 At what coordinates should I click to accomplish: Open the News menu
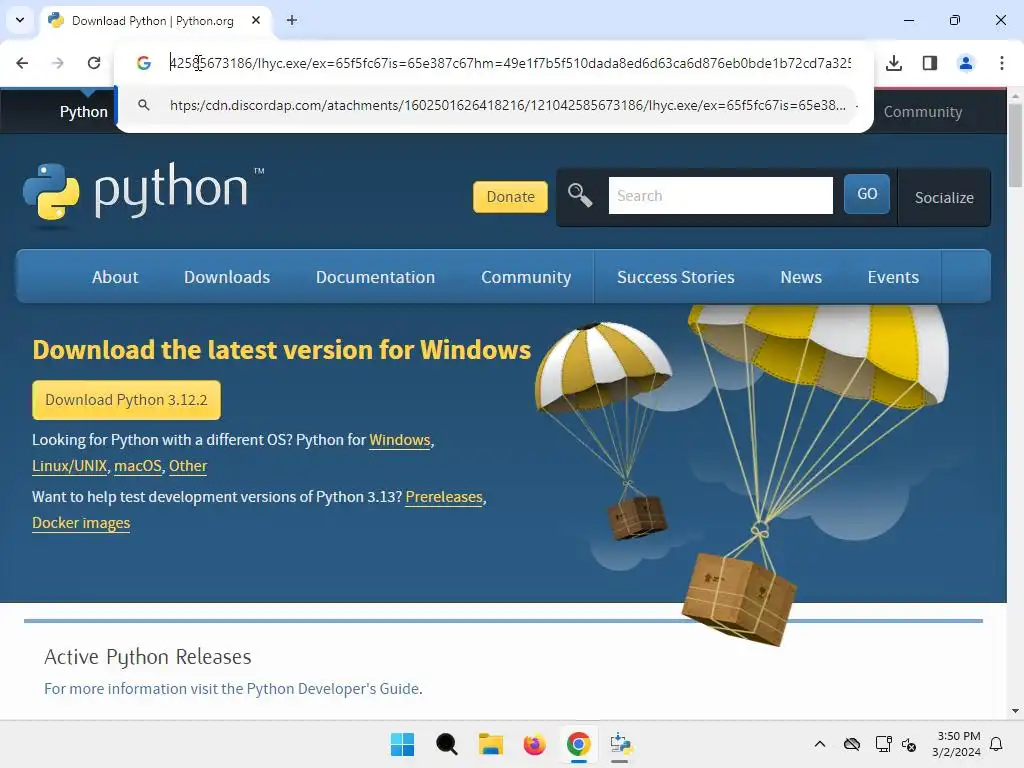click(x=801, y=277)
